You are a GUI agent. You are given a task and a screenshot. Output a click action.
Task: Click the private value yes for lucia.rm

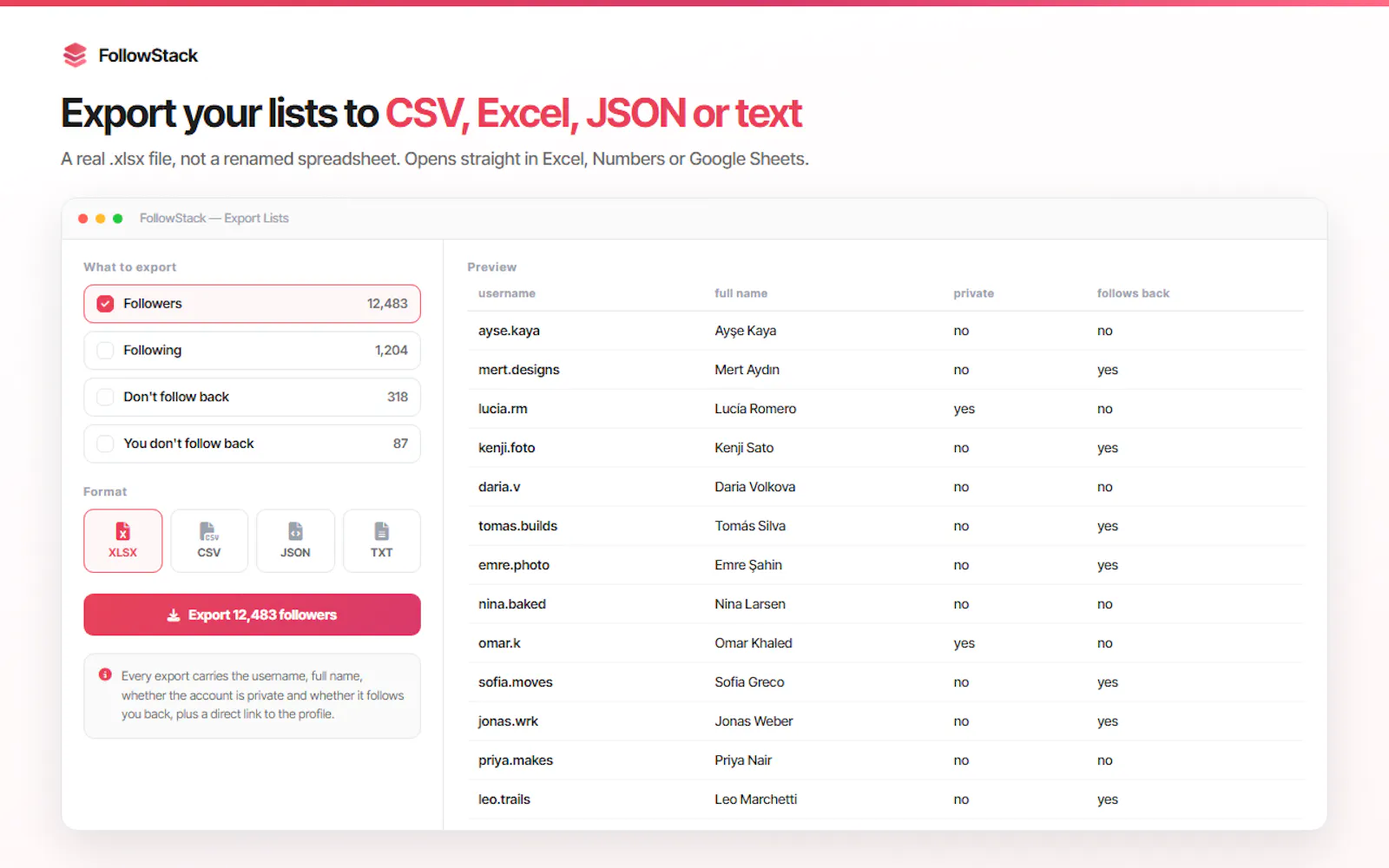point(964,409)
